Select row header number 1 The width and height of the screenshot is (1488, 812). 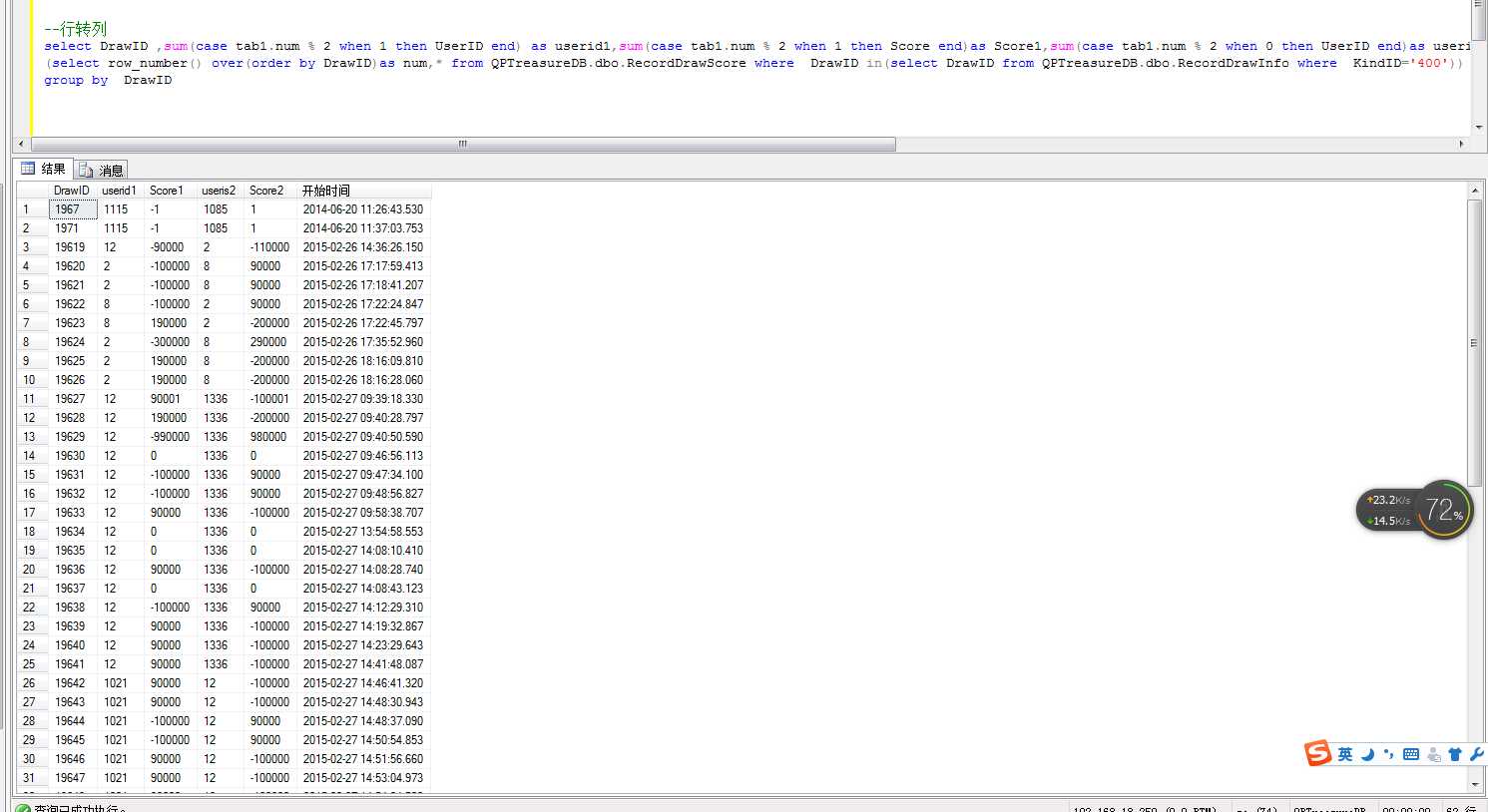32,209
